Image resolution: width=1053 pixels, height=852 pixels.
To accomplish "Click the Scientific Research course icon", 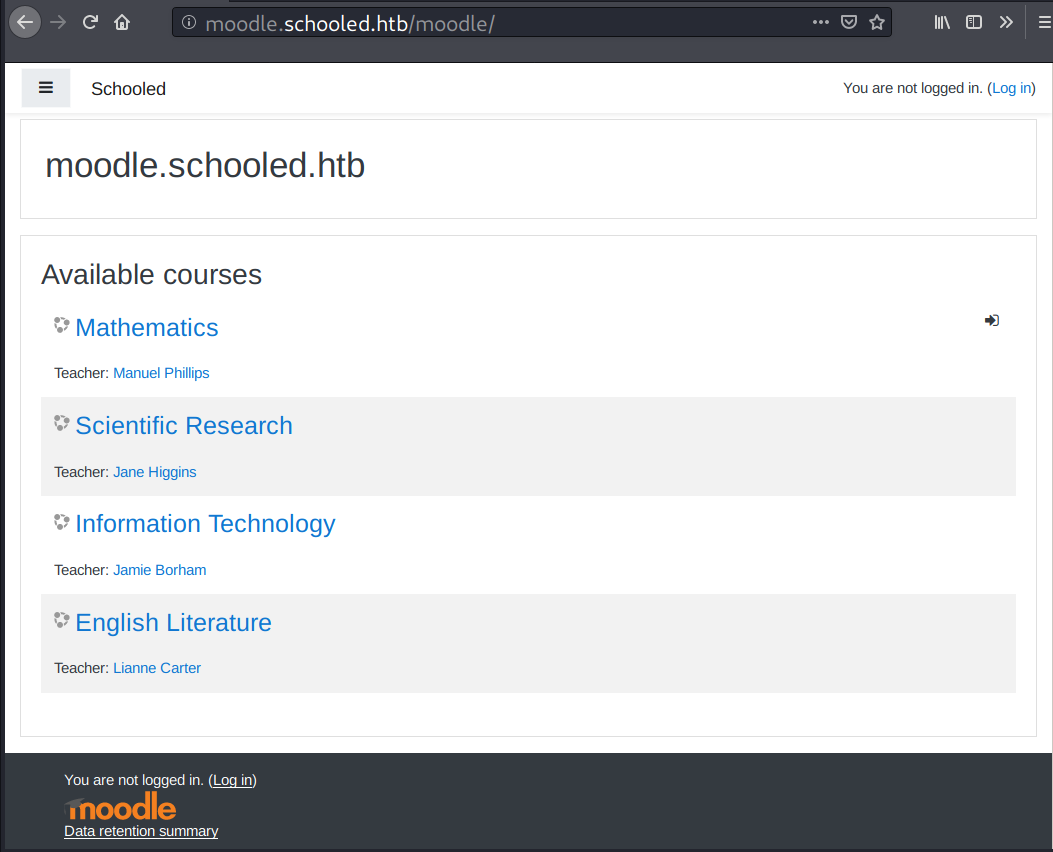I will 62,424.
